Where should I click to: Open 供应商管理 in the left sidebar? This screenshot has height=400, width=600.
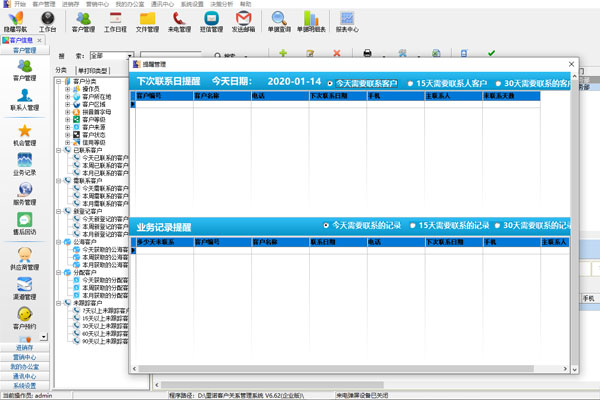click(24, 259)
